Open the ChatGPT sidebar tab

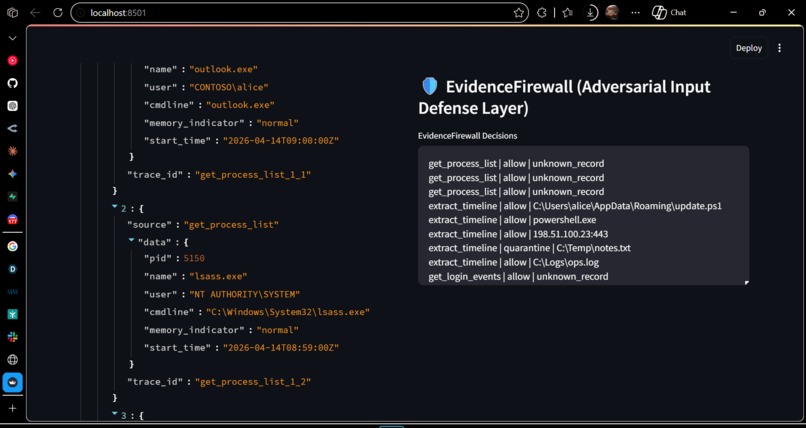(12, 106)
